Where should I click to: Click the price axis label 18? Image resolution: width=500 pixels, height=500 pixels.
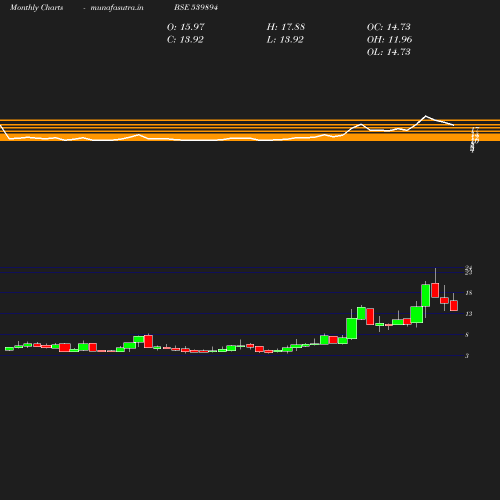point(469,293)
